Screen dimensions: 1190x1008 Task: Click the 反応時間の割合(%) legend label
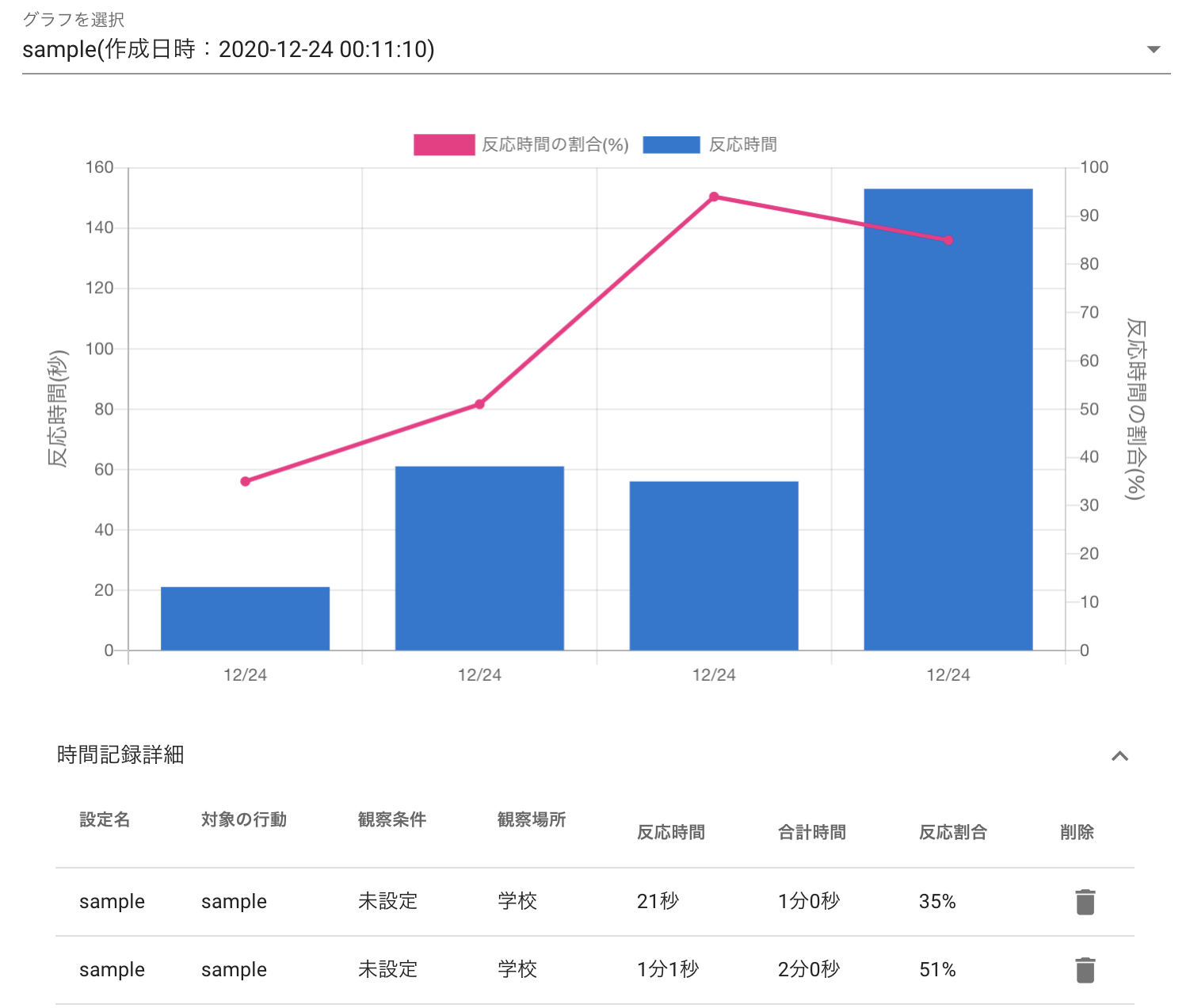click(x=555, y=145)
